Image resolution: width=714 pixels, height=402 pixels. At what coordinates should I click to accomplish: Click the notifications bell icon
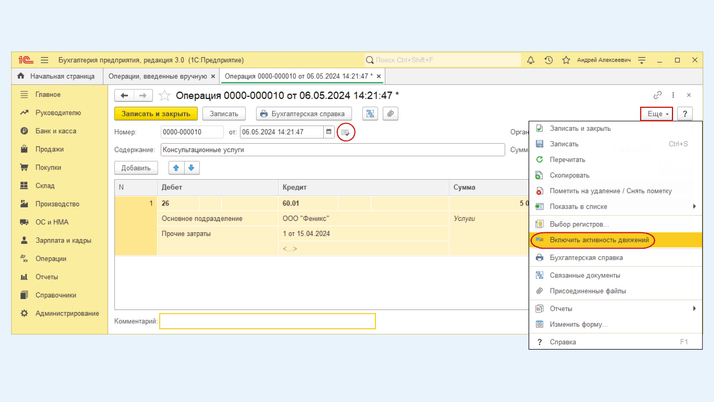pyautogui.click(x=530, y=60)
